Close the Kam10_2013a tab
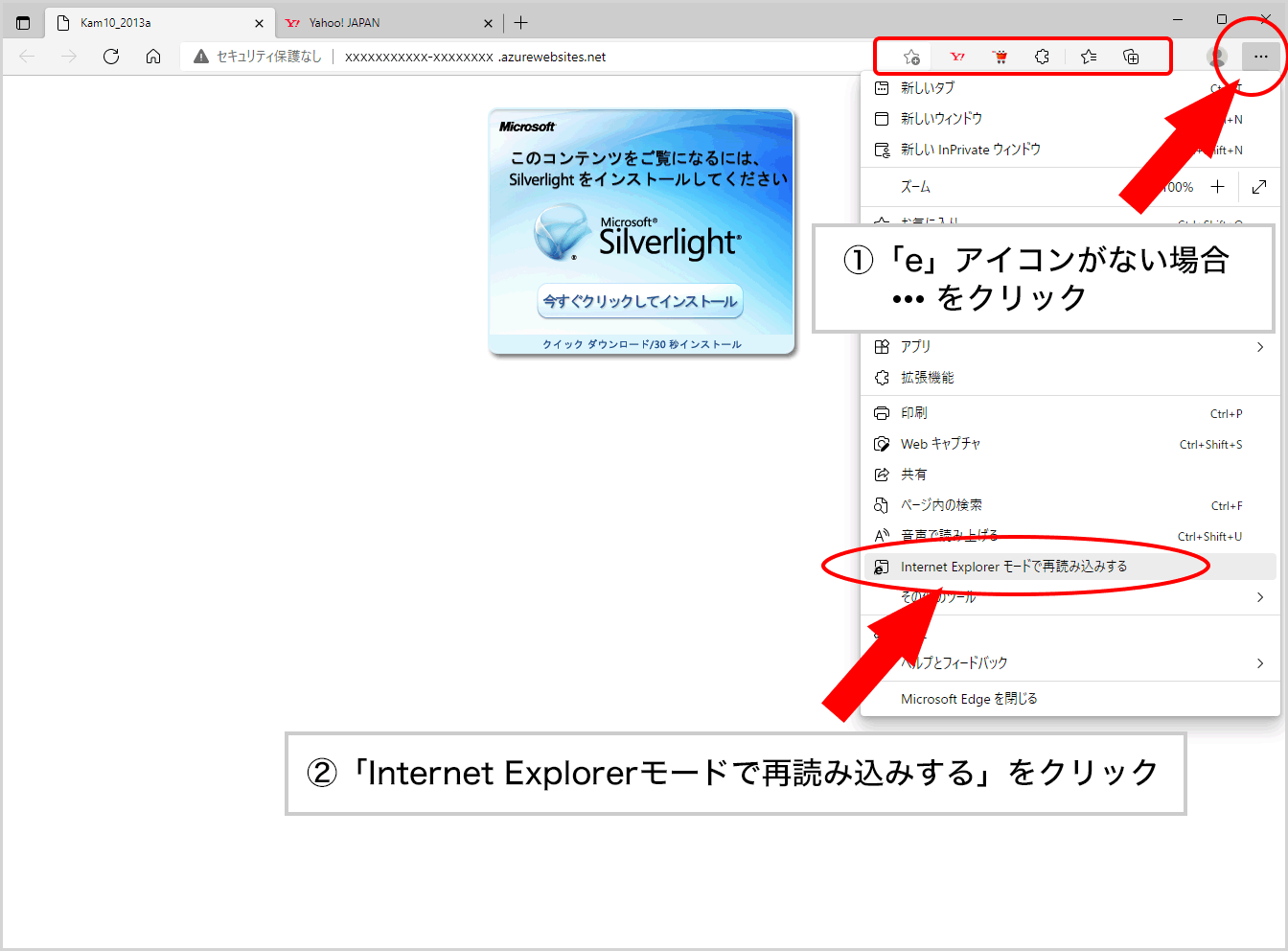This screenshot has height=951, width=1288. pyautogui.click(x=259, y=23)
